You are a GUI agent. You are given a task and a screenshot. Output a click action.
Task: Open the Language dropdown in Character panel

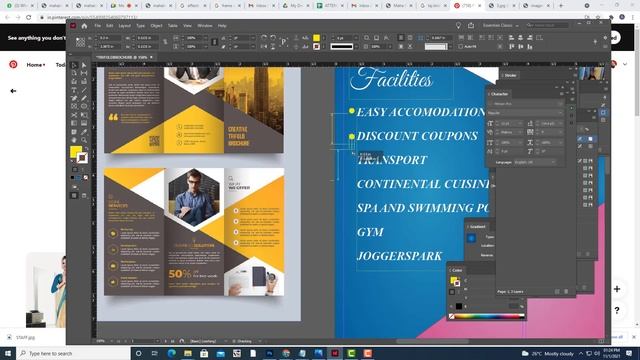(x=535, y=162)
